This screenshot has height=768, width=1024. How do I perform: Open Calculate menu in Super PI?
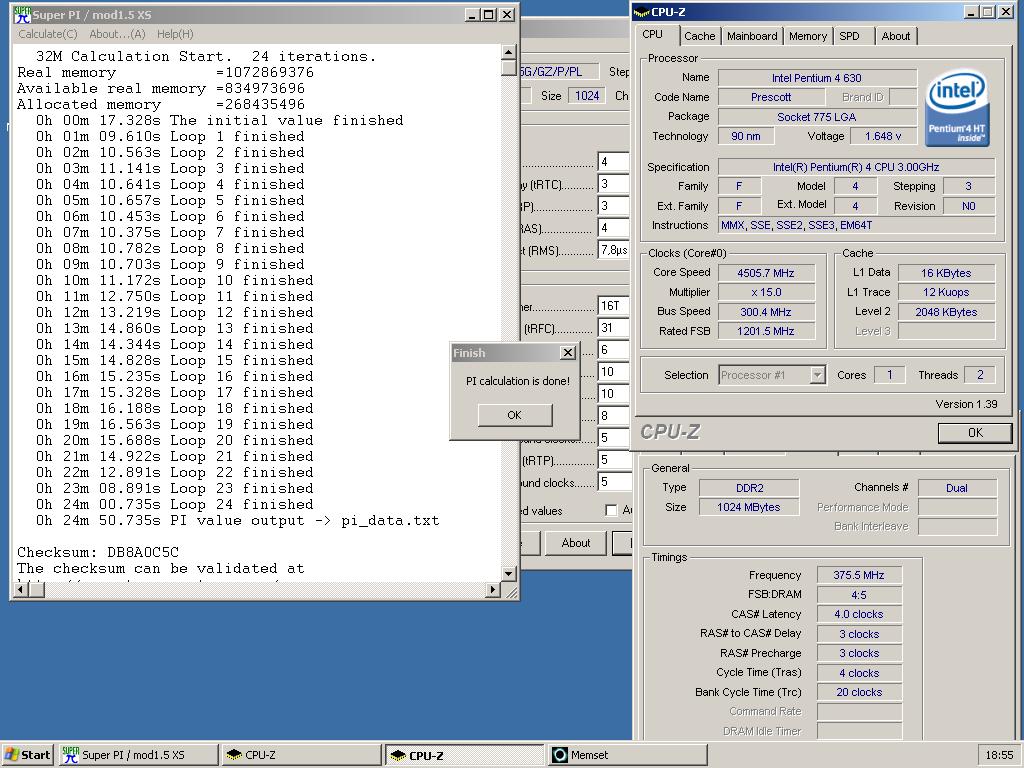point(48,34)
